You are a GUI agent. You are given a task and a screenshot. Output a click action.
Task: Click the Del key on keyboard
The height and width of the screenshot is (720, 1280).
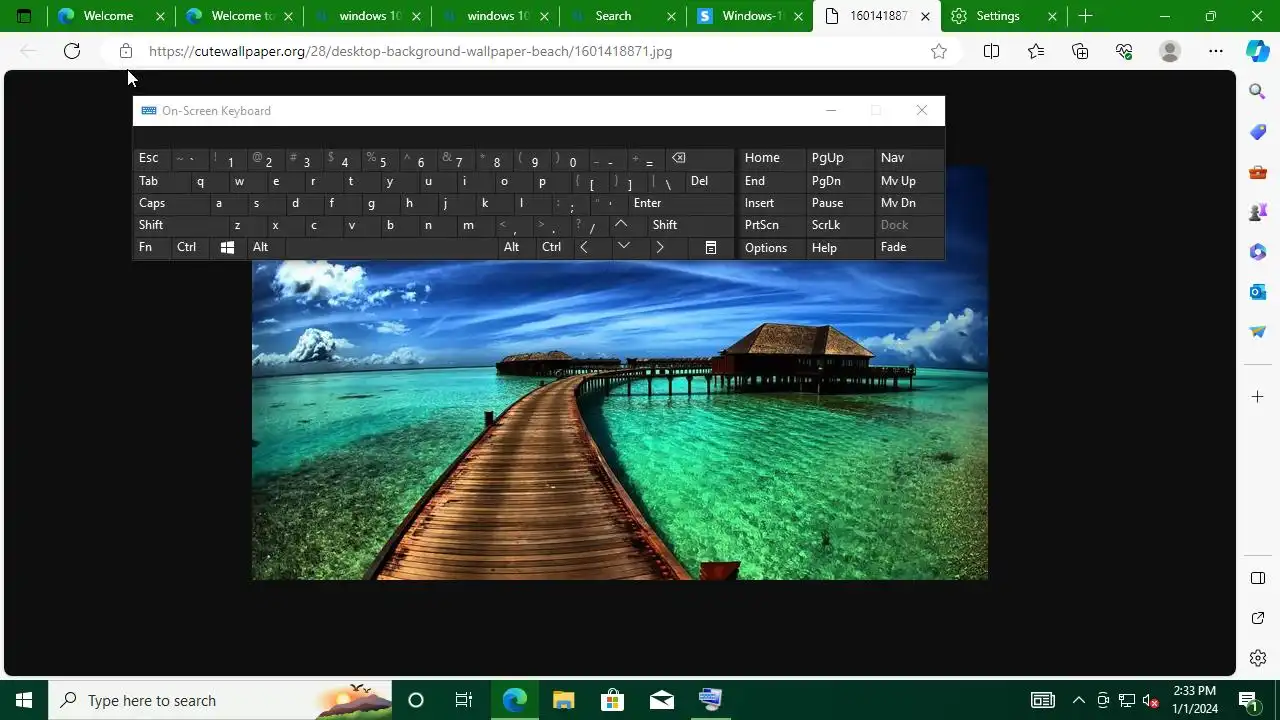pos(709,181)
